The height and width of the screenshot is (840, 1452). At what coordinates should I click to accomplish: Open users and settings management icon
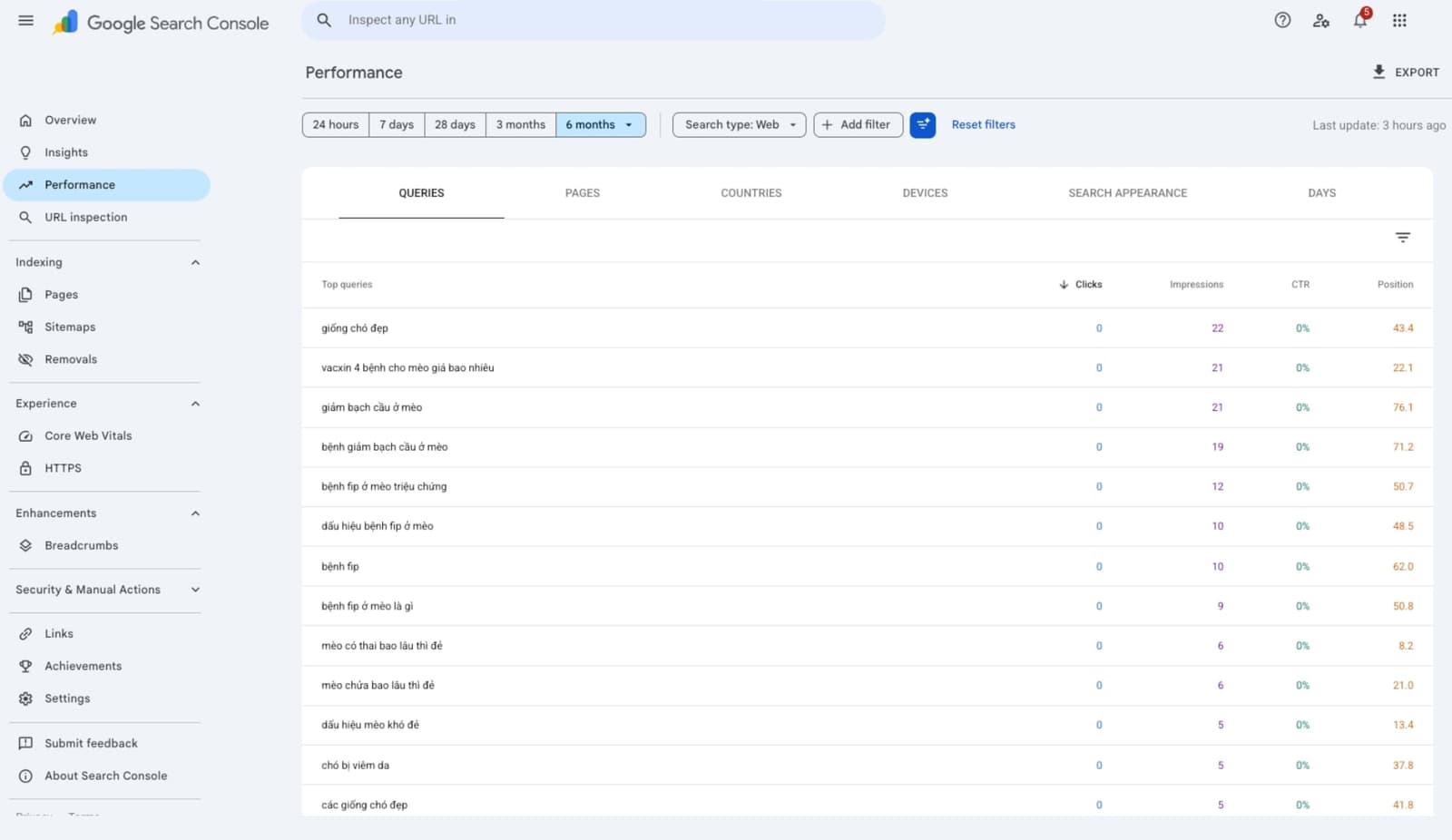(x=1321, y=20)
